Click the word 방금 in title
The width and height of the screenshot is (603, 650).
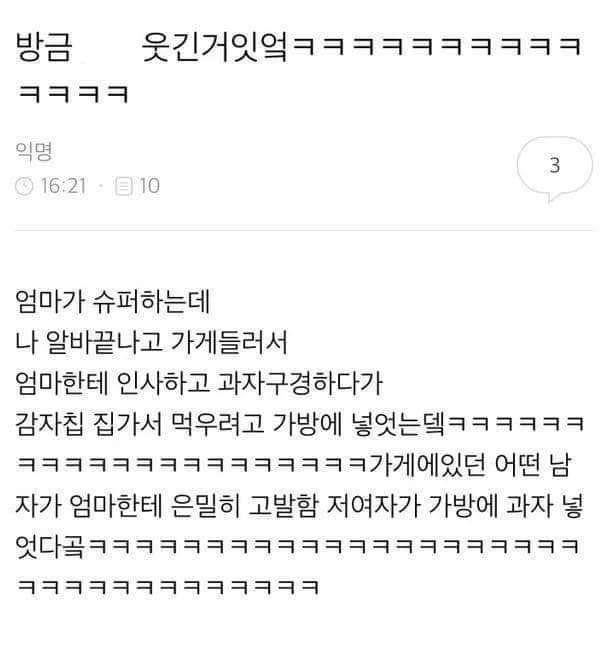click(44, 47)
